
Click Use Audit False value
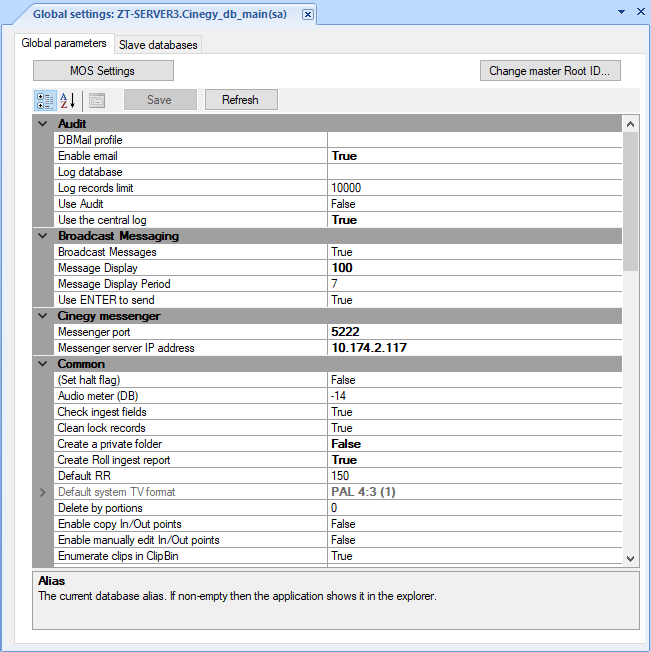tap(343, 204)
